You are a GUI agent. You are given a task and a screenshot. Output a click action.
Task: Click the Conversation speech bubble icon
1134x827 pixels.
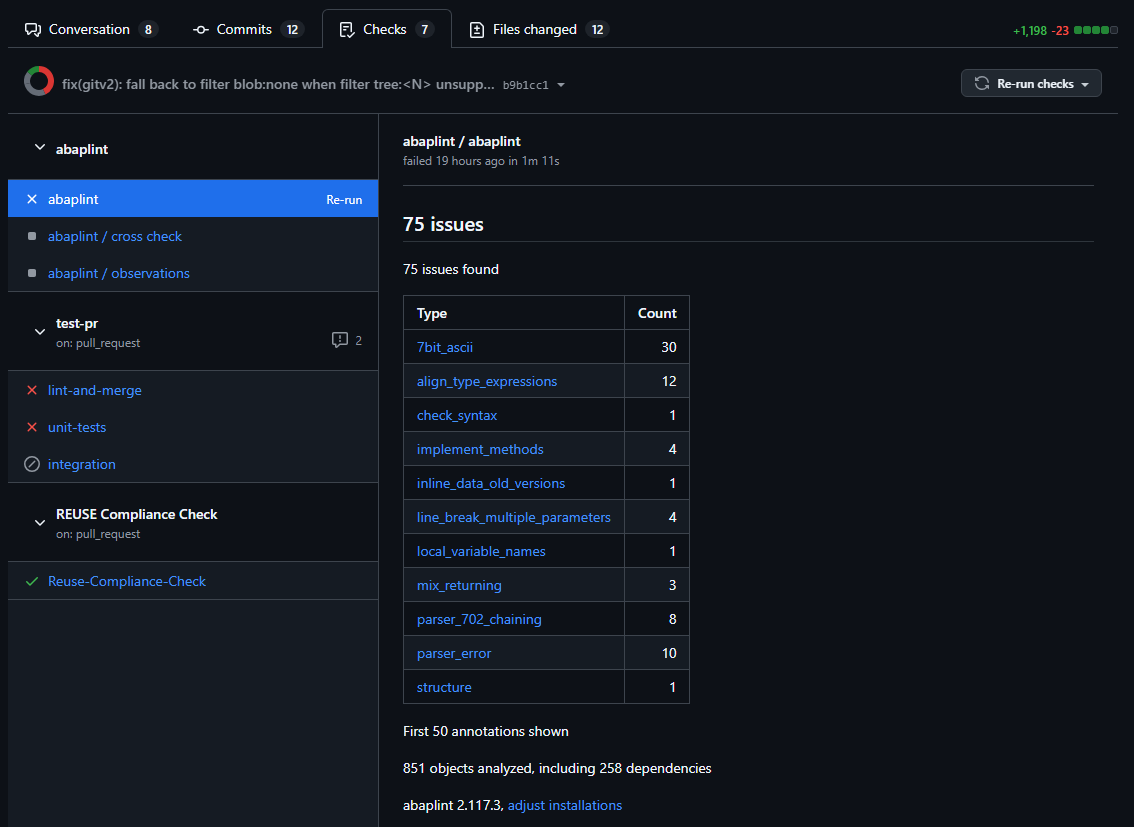click(x=33, y=30)
